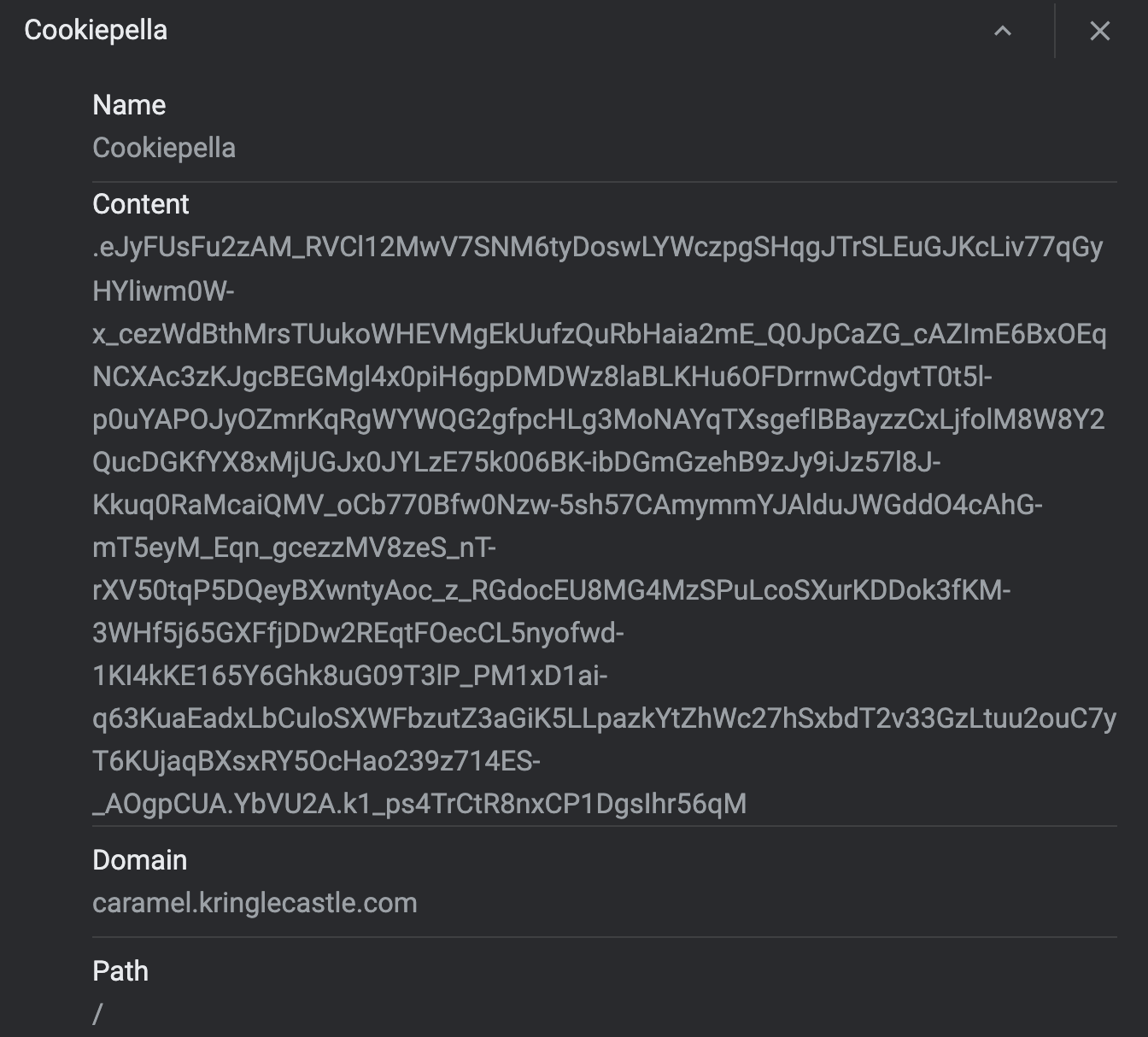1148x1037 pixels.
Task: Click content line starting with p0uYAPOJyOZmr
Action: 599,419
